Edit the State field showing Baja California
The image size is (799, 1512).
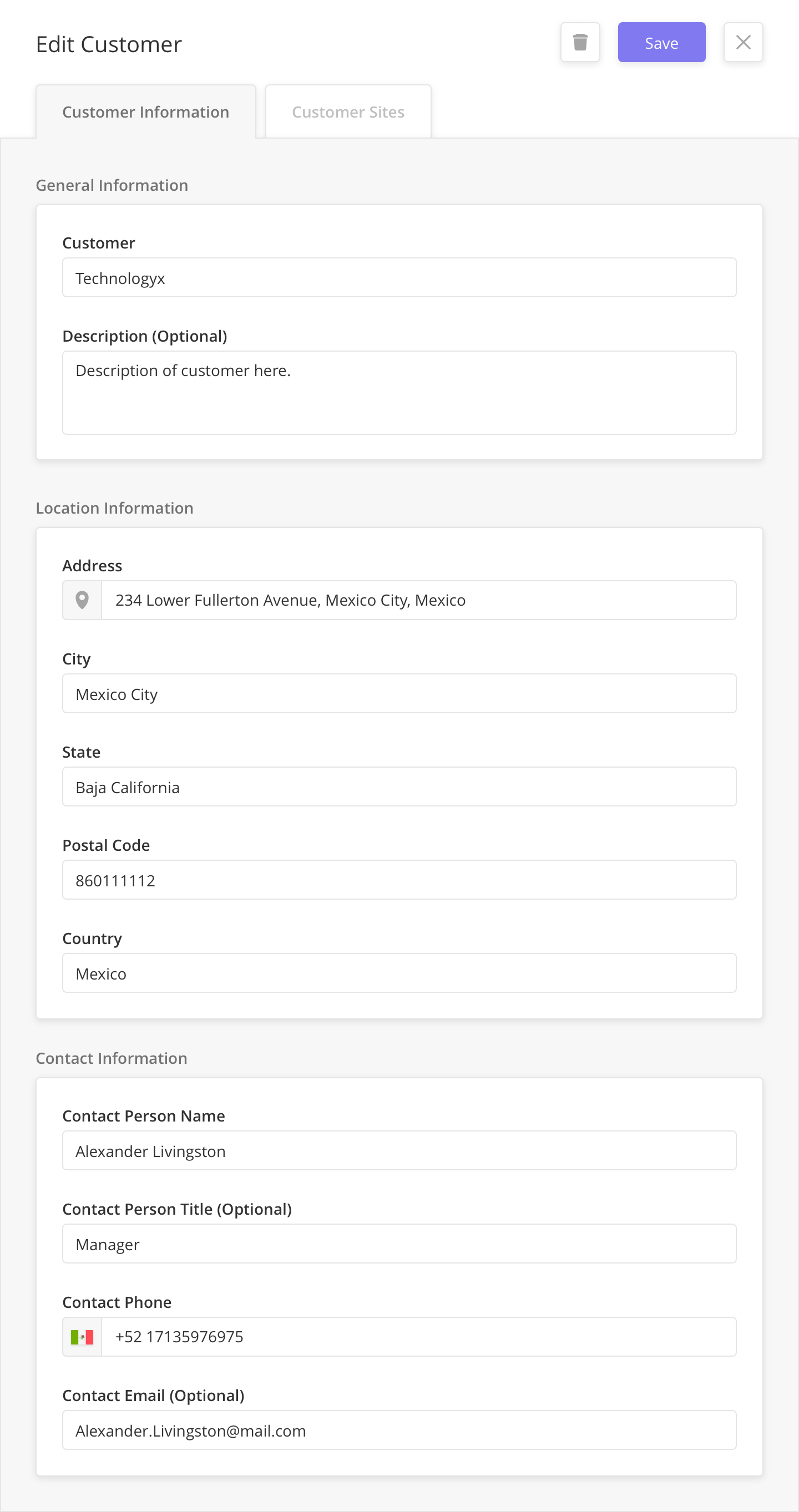pyautogui.click(x=399, y=787)
